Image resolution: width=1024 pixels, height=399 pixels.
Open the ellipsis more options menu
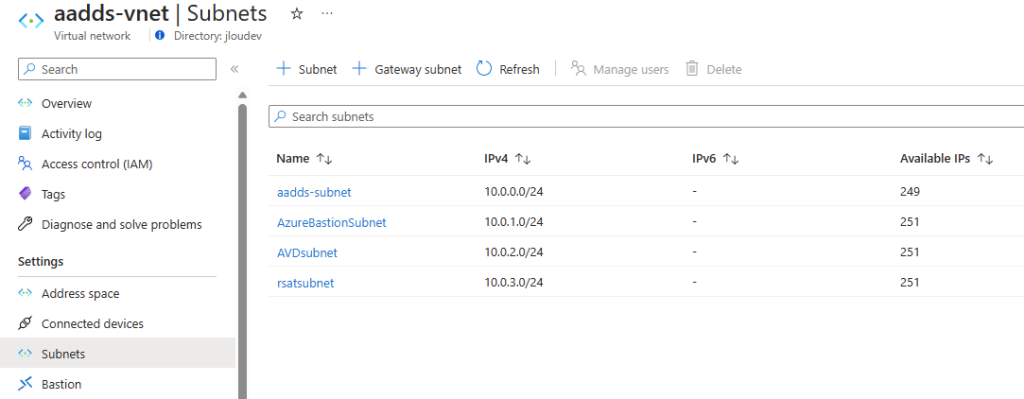coord(328,14)
